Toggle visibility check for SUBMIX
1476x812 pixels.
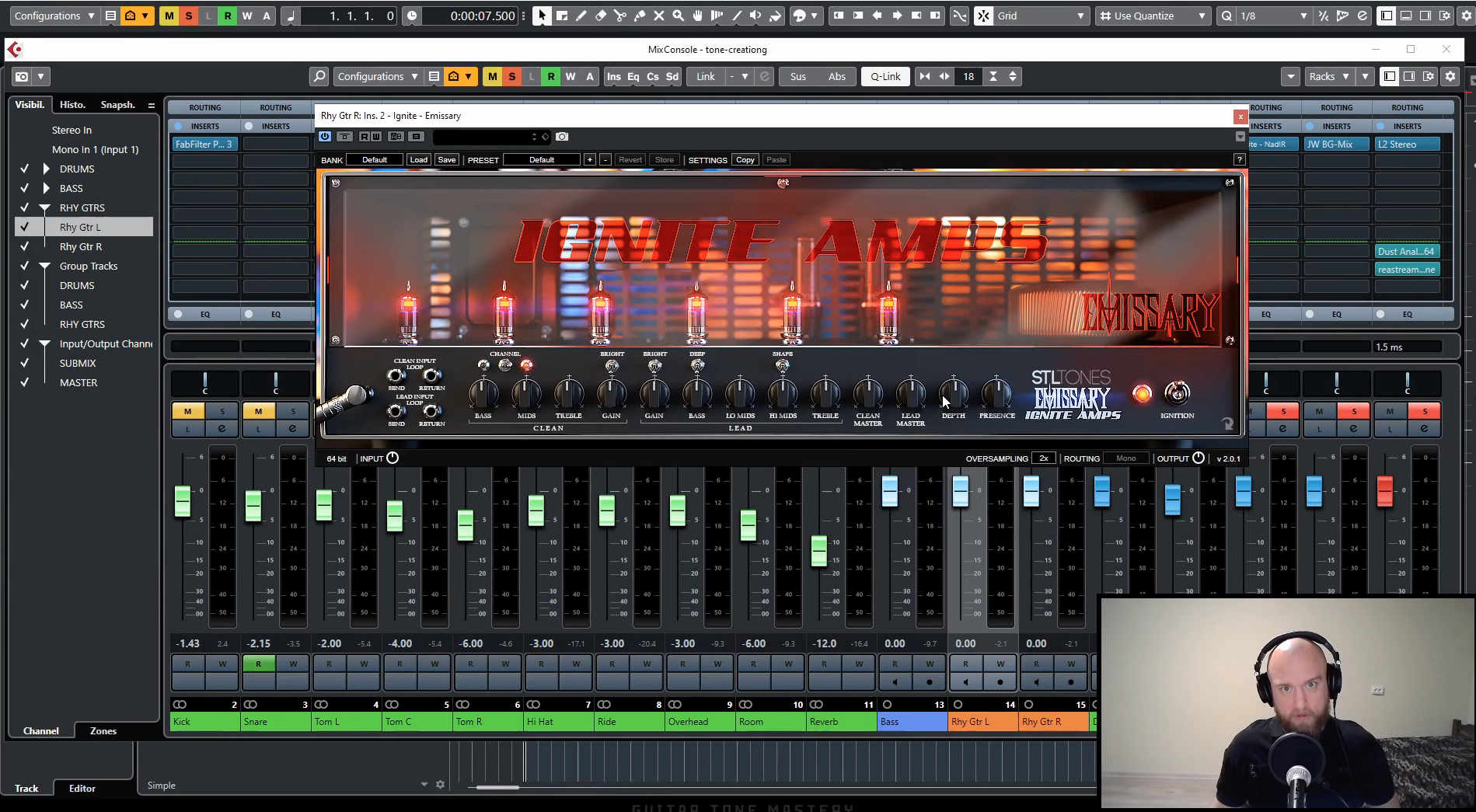[x=25, y=363]
